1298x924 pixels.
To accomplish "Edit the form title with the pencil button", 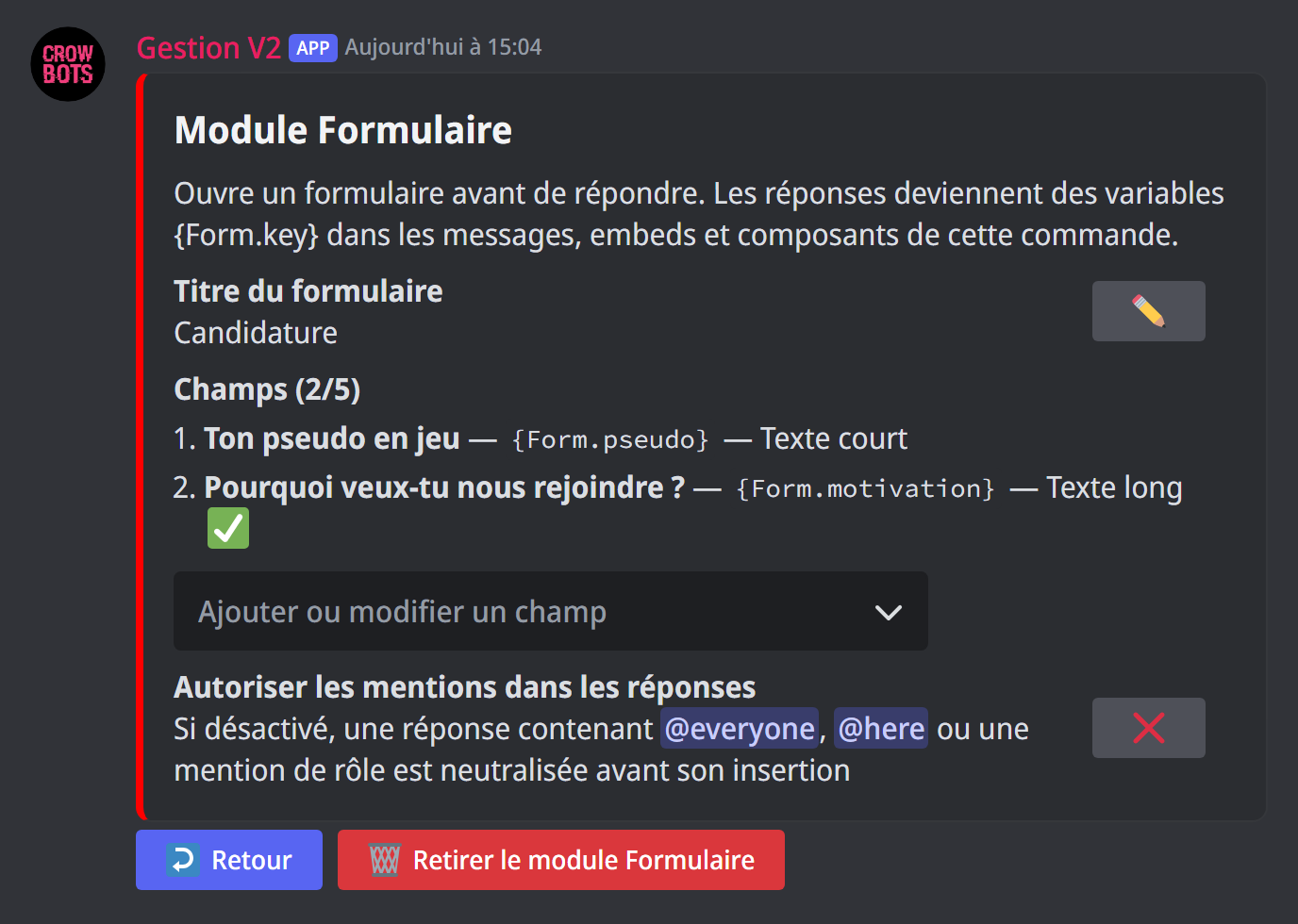I will [1148, 311].
